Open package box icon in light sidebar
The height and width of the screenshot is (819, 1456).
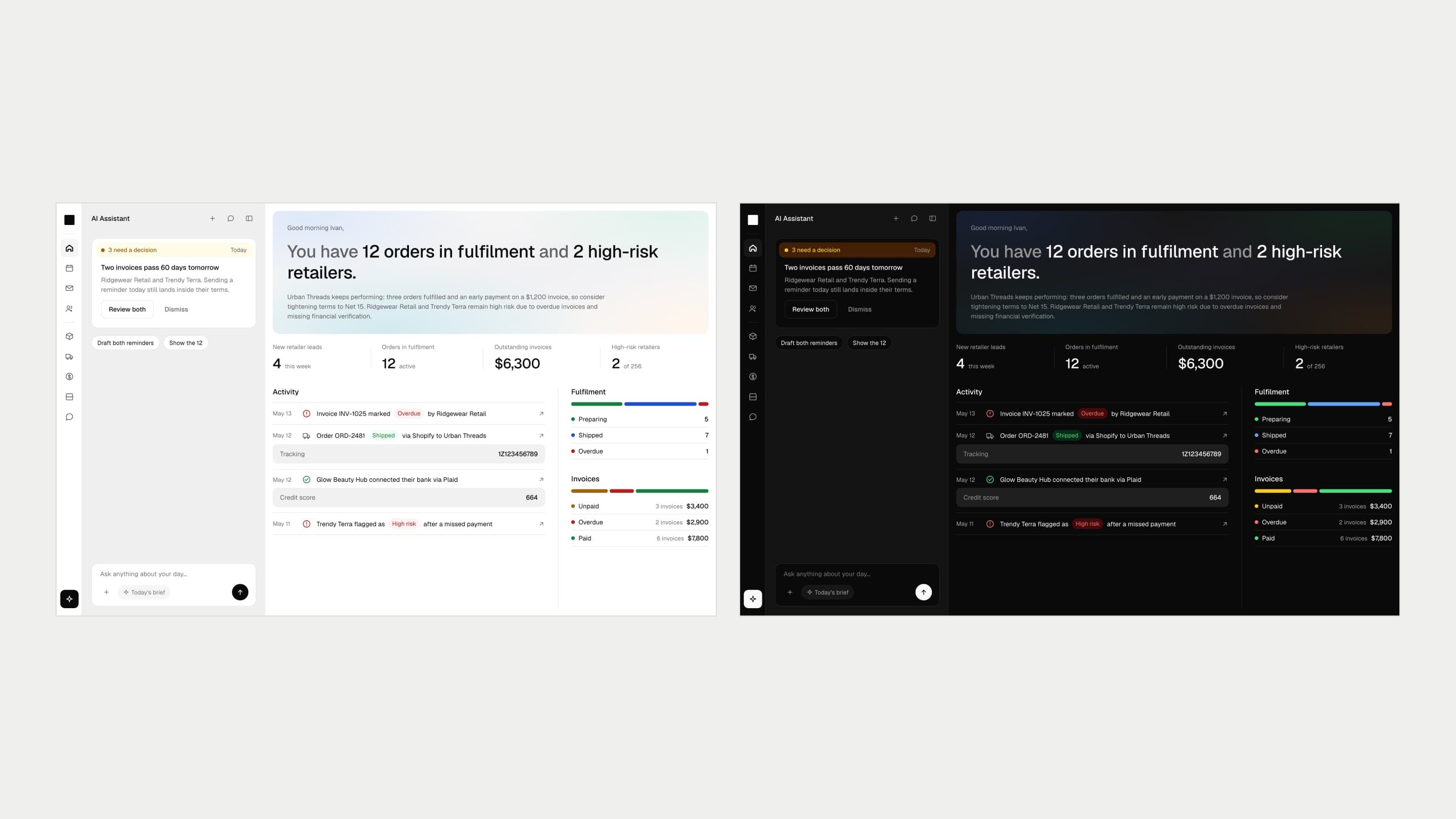pyautogui.click(x=70, y=336)
